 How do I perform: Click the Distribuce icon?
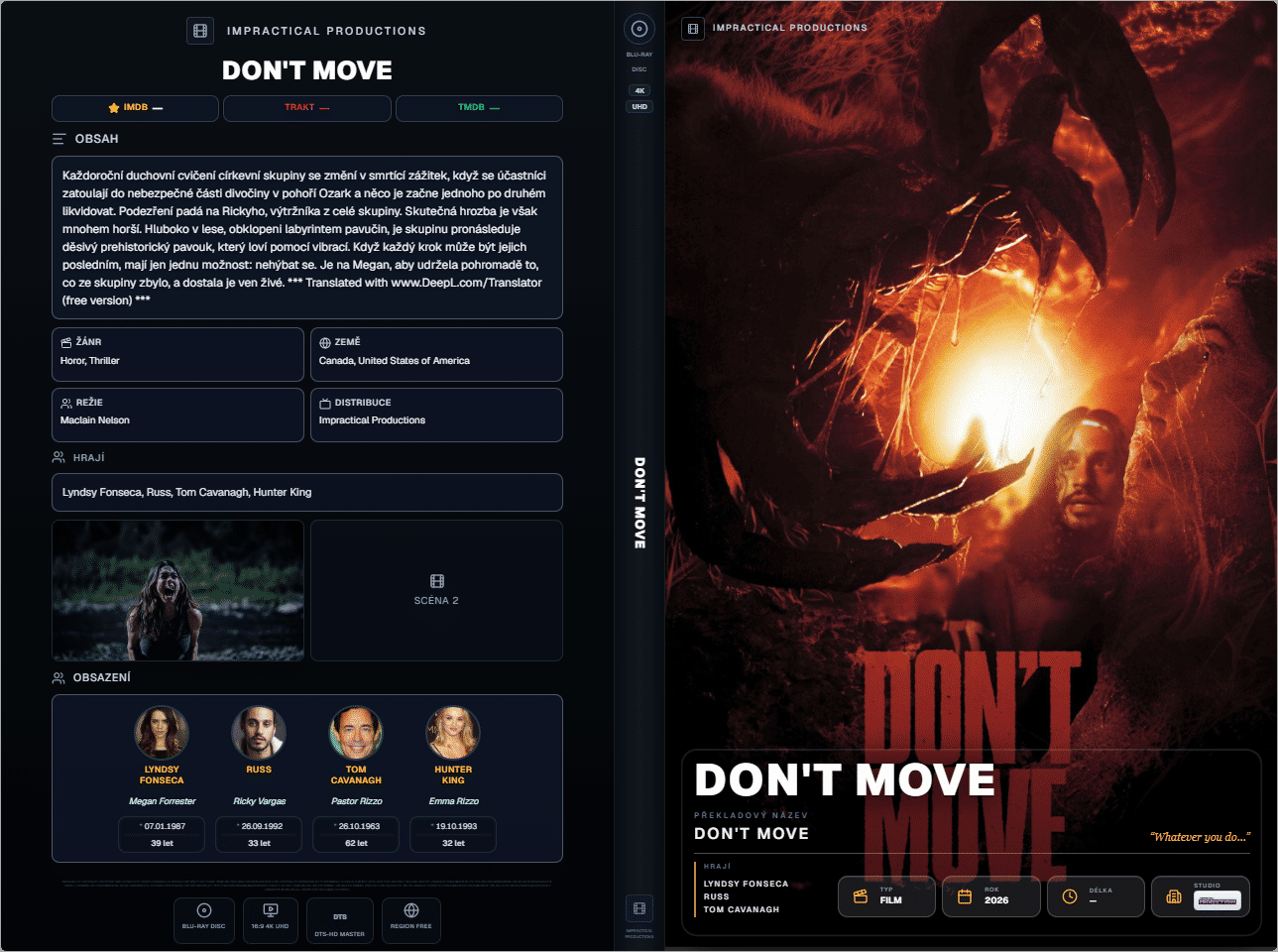click(325, 403)
